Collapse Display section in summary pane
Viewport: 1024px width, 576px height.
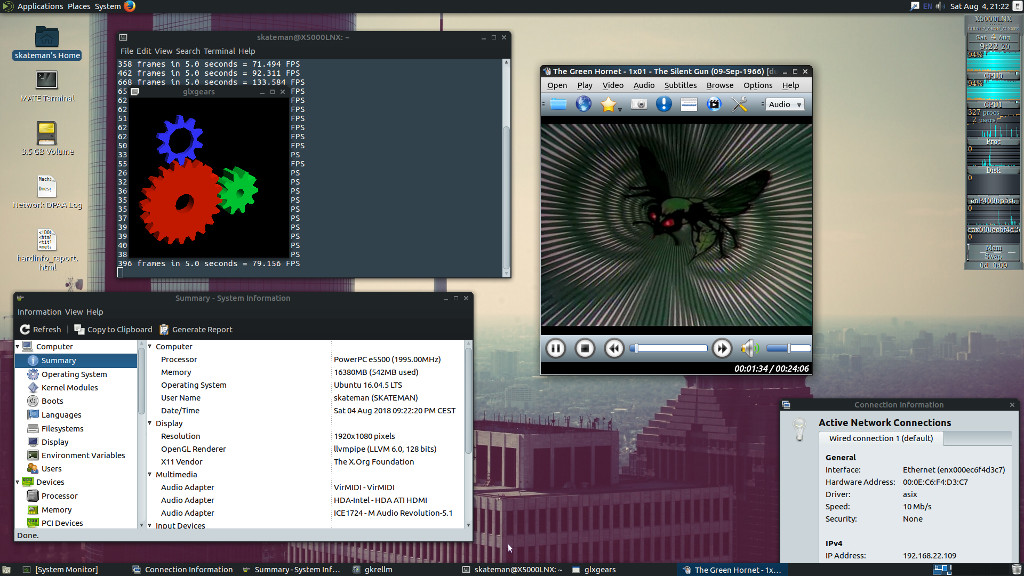click(150, 423)
